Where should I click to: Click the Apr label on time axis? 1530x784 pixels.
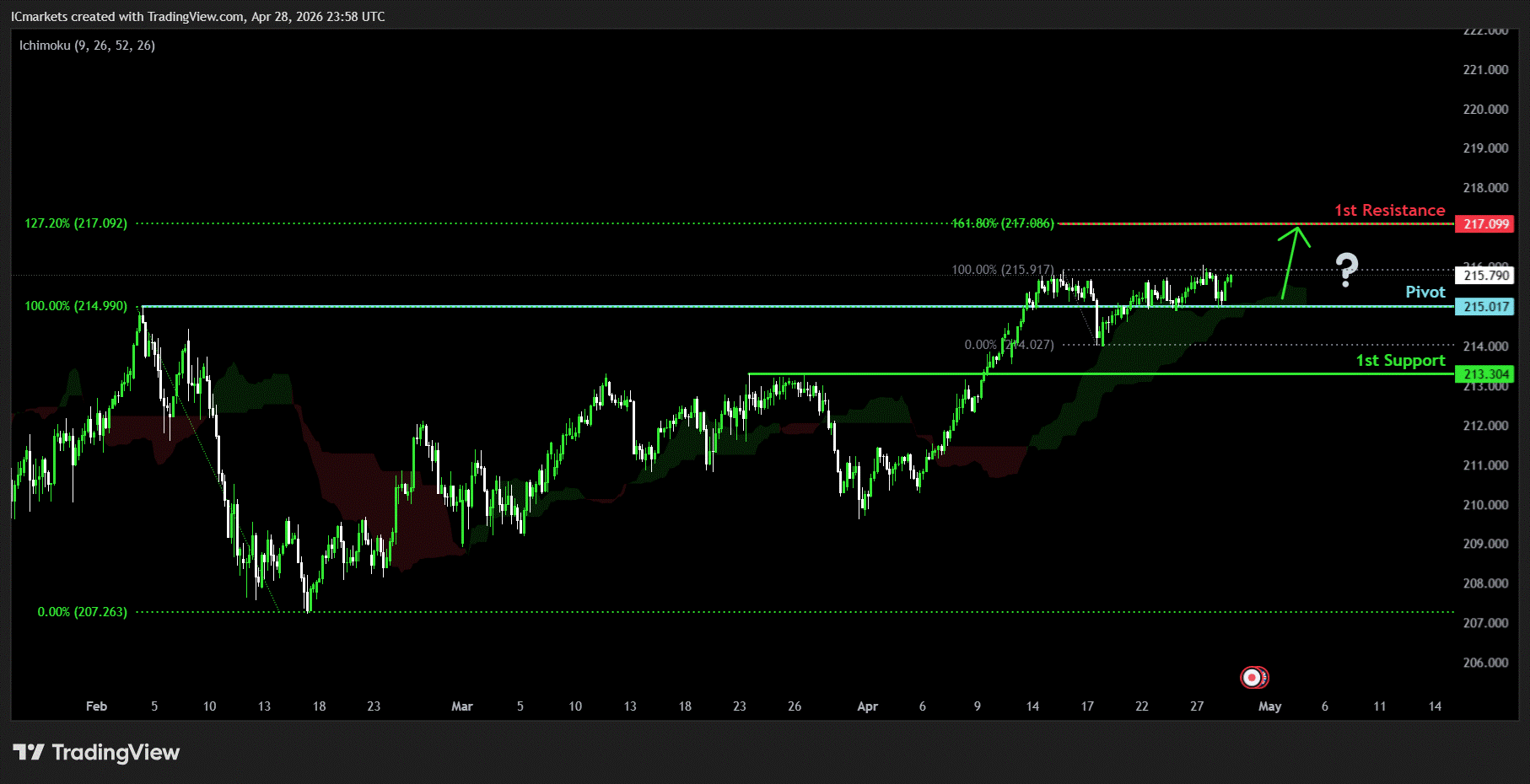(x=867, y=706)
